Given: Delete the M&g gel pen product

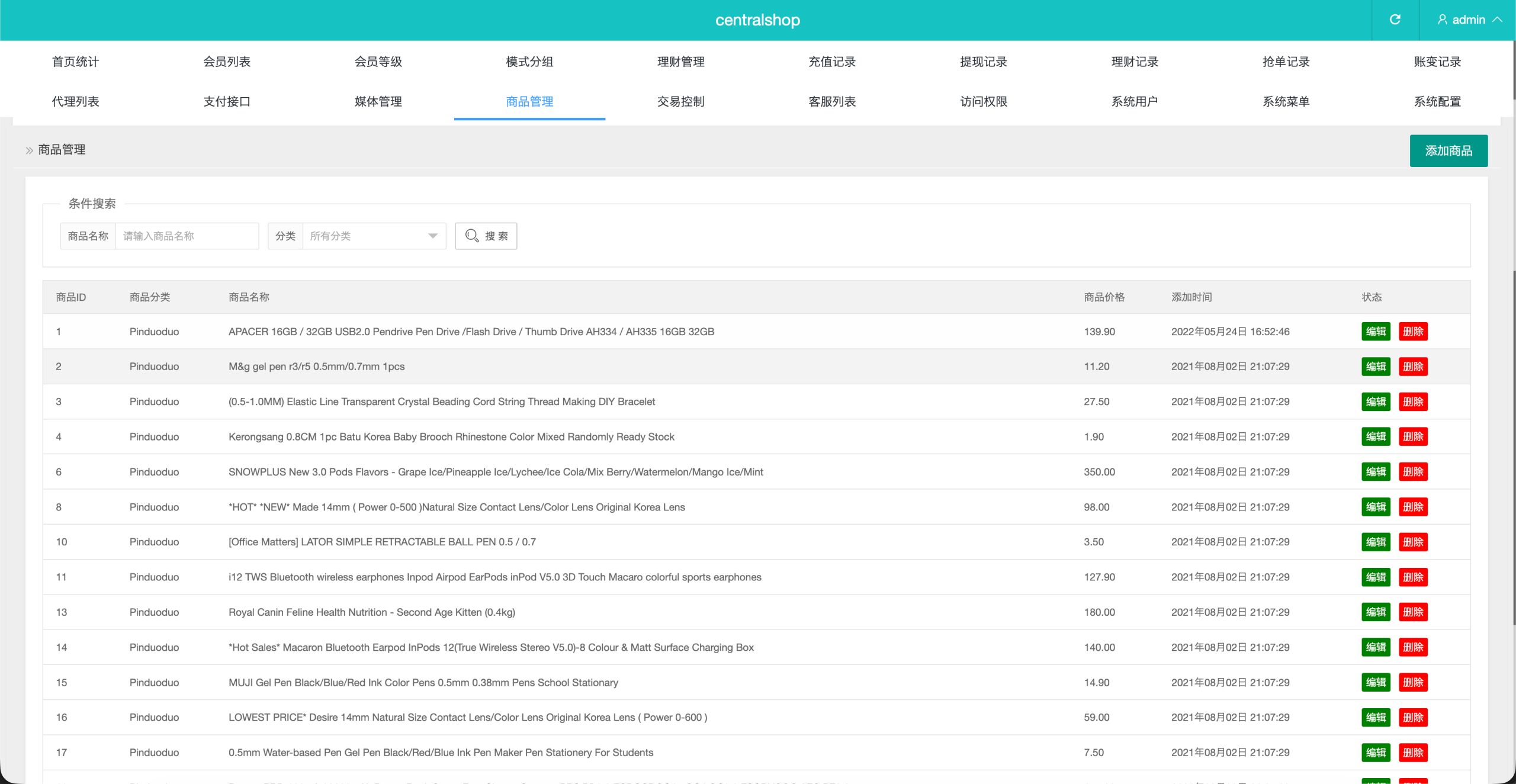Looking at the screenshot, I should point(1412,367).
